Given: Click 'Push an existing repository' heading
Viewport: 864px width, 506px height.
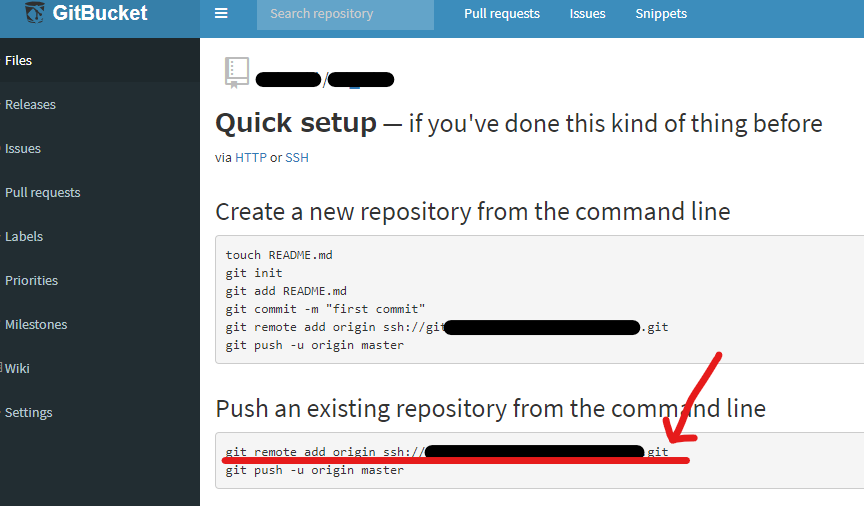Looking at the screenshot, I should pos(490,409).
